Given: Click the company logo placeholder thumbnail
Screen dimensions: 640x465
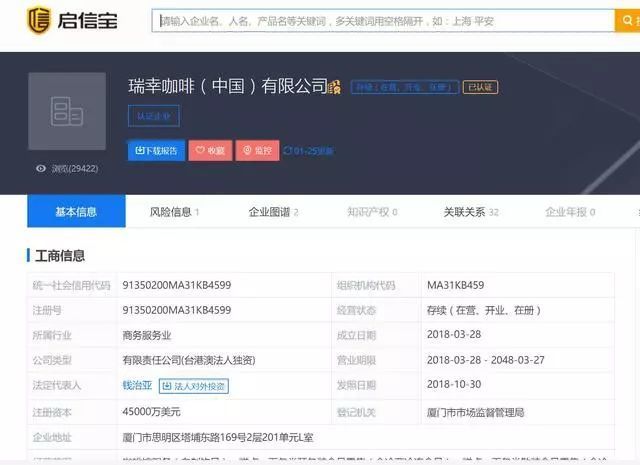Looking at the screenshot, I should pos(67,110).
